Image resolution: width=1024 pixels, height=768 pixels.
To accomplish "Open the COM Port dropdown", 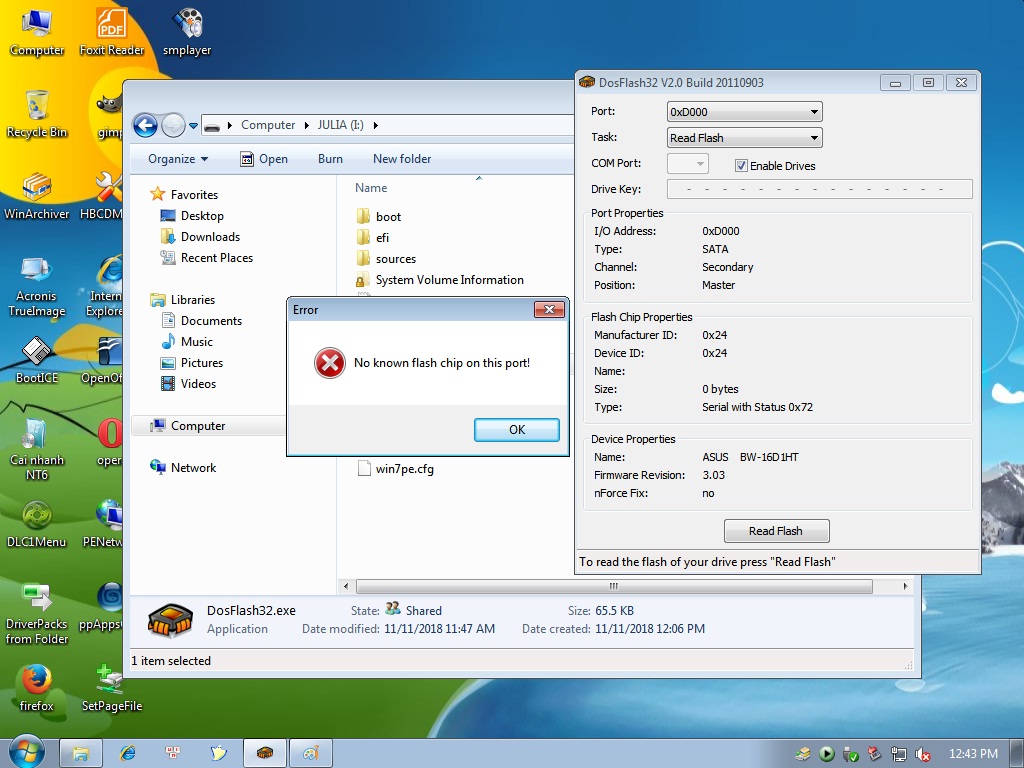I will 687,163.
